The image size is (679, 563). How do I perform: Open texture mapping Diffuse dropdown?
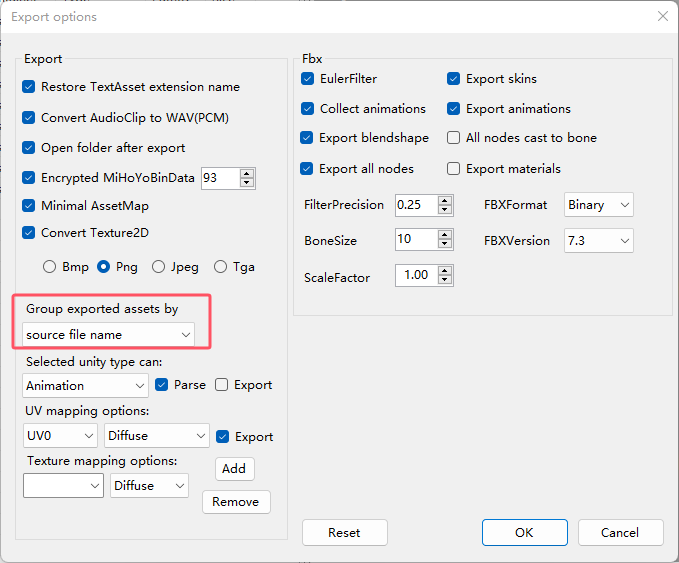[x=149, y=485]
